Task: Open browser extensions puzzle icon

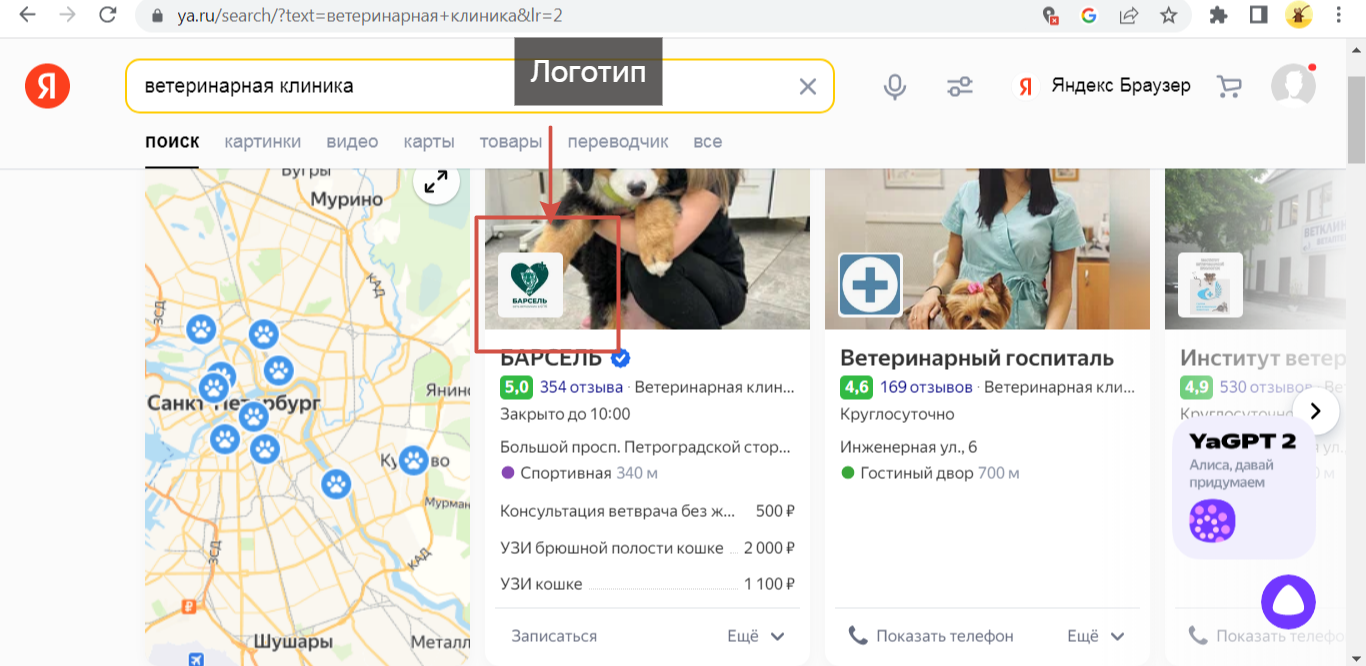Action: [1218, 15]
